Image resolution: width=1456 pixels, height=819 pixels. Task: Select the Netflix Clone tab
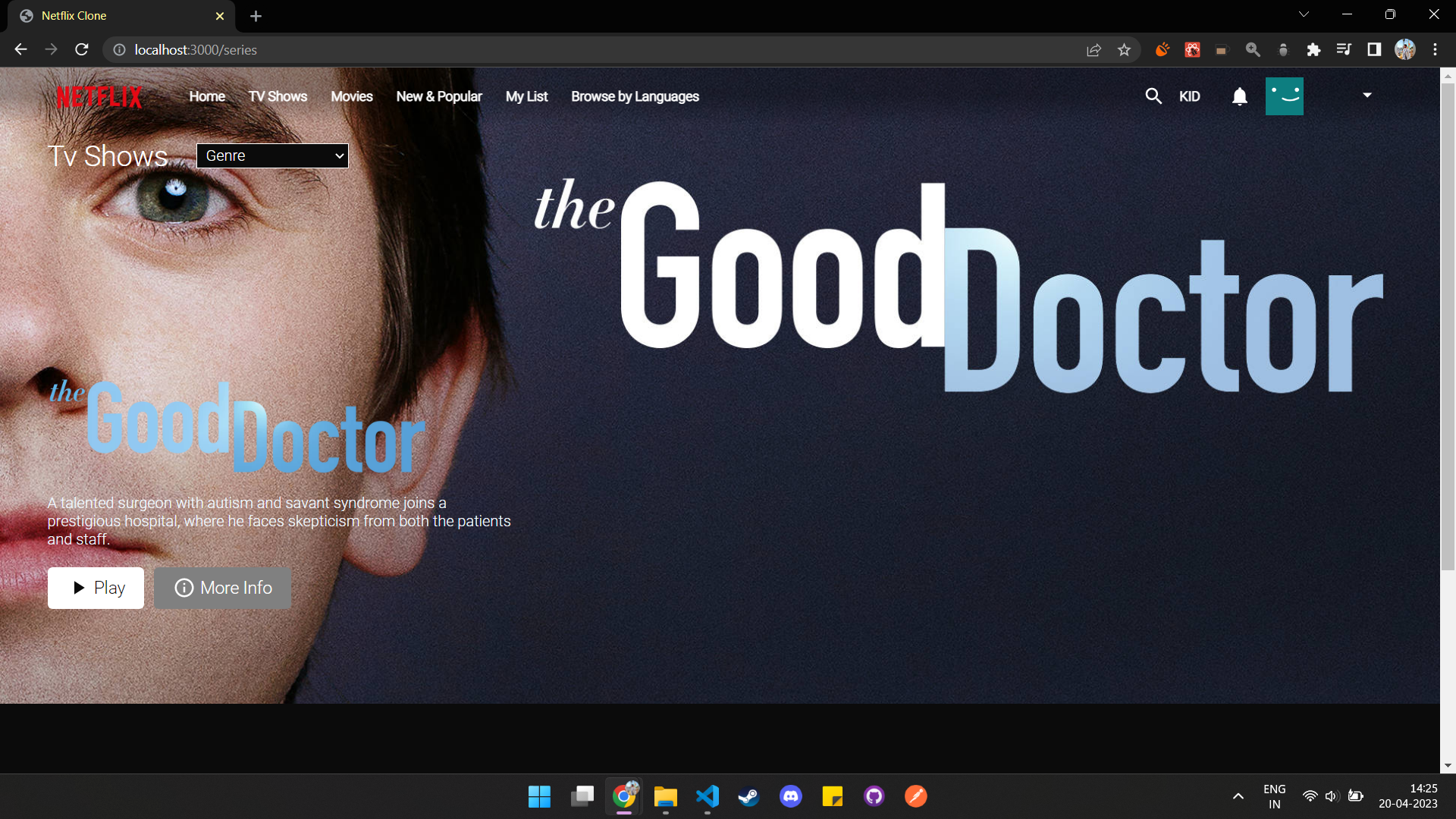click(x=121, y=16)
